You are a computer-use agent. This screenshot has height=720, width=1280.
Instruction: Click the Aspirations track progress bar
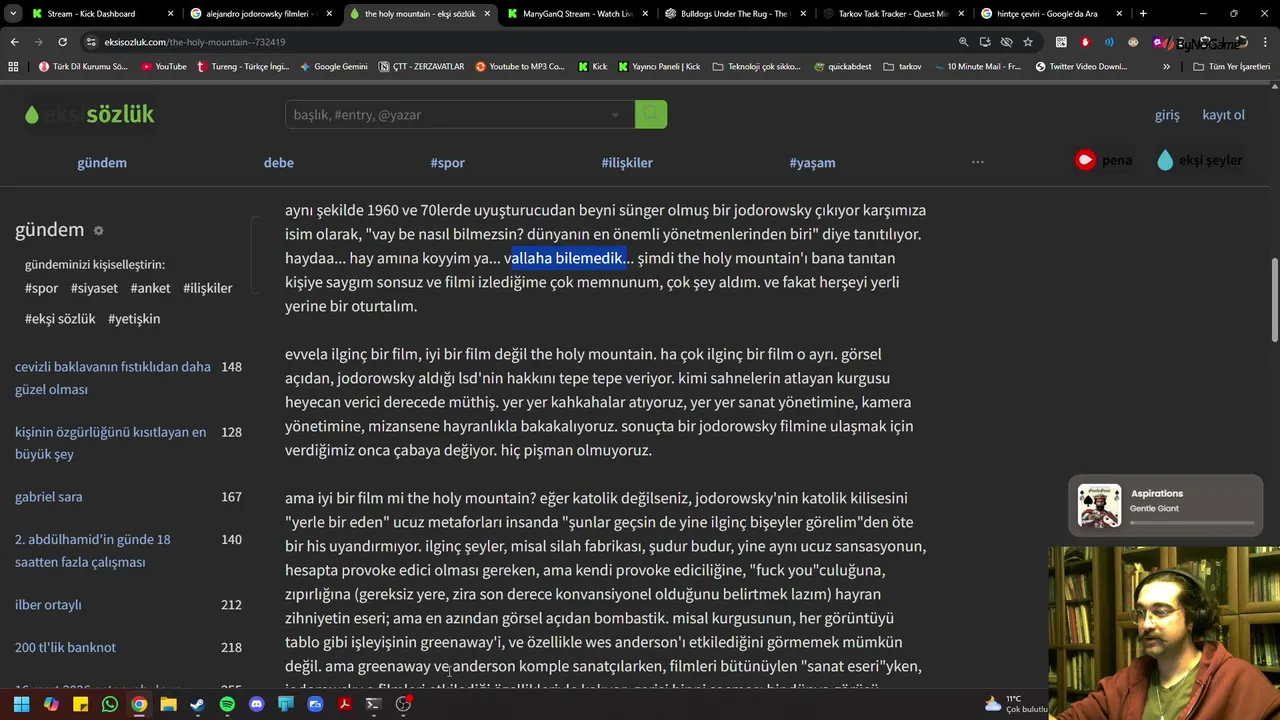point(1192,523)
